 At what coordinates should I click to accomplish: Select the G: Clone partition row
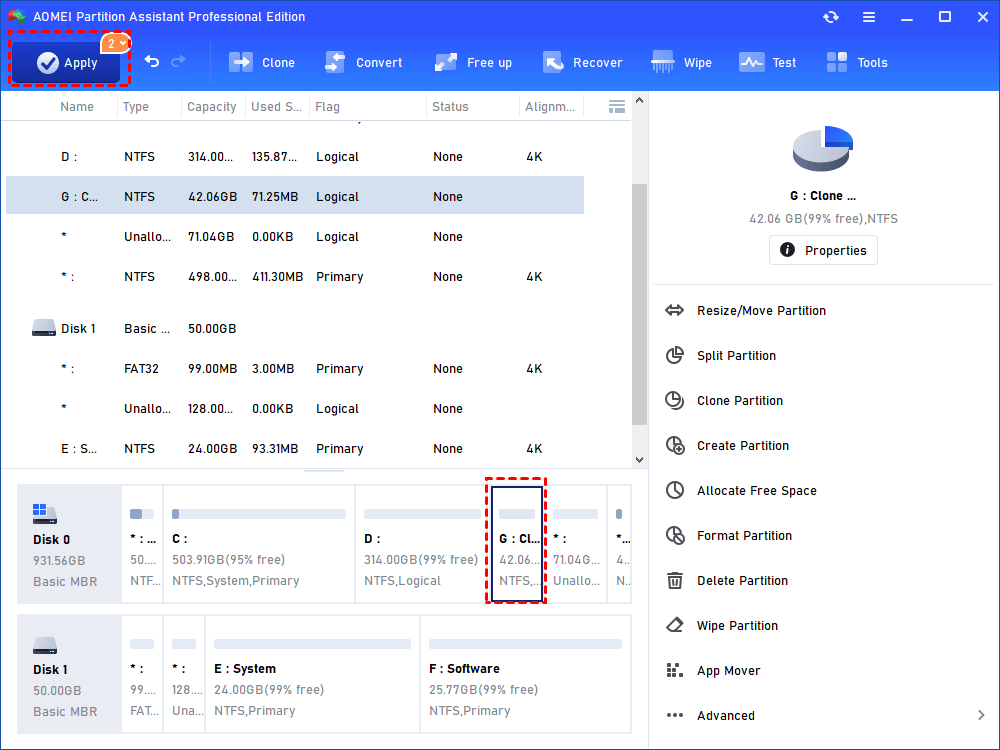295,196
